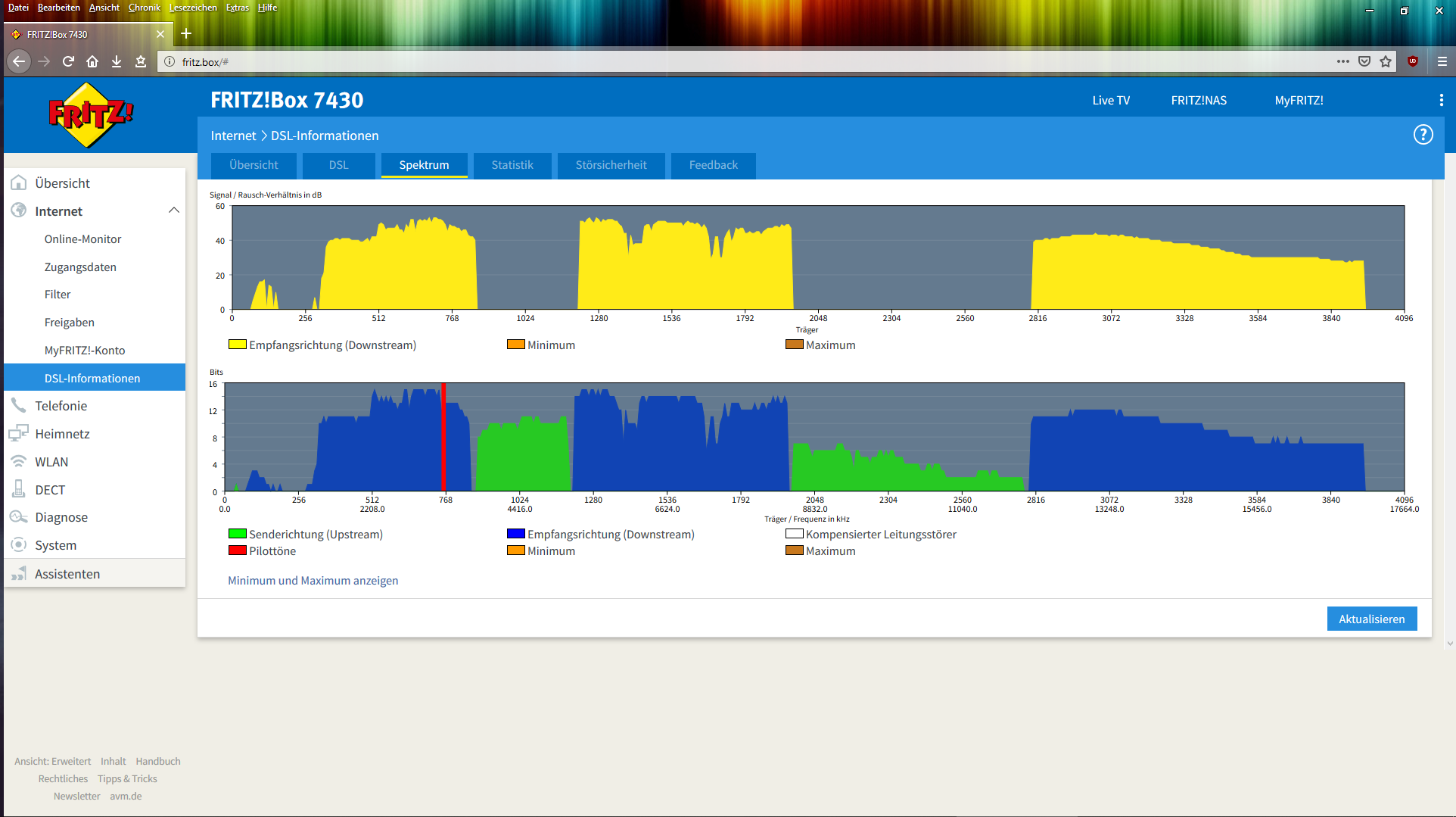Open the Bearbeiten menu

(58, 8)
